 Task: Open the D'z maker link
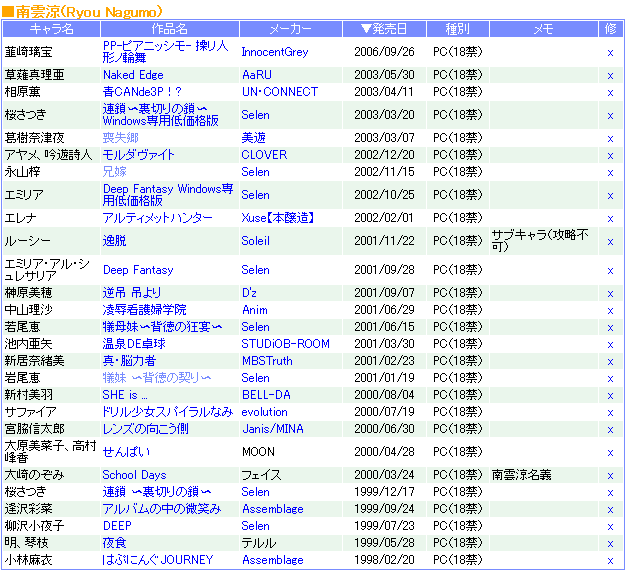pos(249,293)
